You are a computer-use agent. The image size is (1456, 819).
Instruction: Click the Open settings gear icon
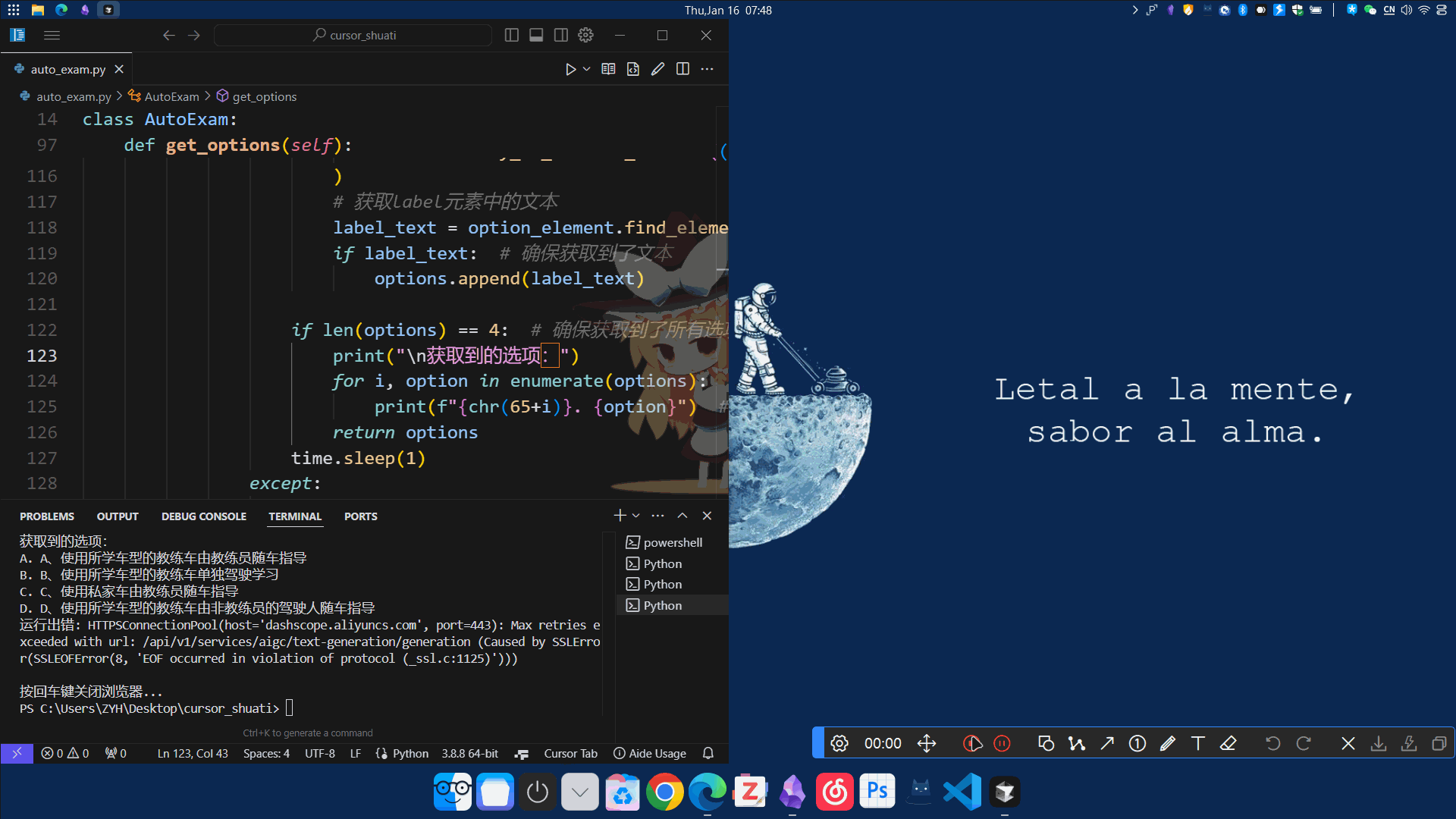click(586, 35)
